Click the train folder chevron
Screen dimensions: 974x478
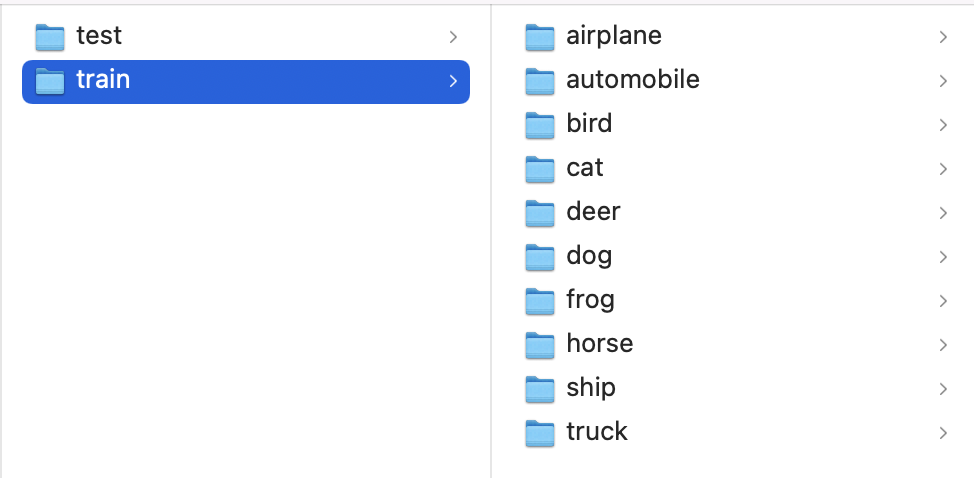coord(453,81)
